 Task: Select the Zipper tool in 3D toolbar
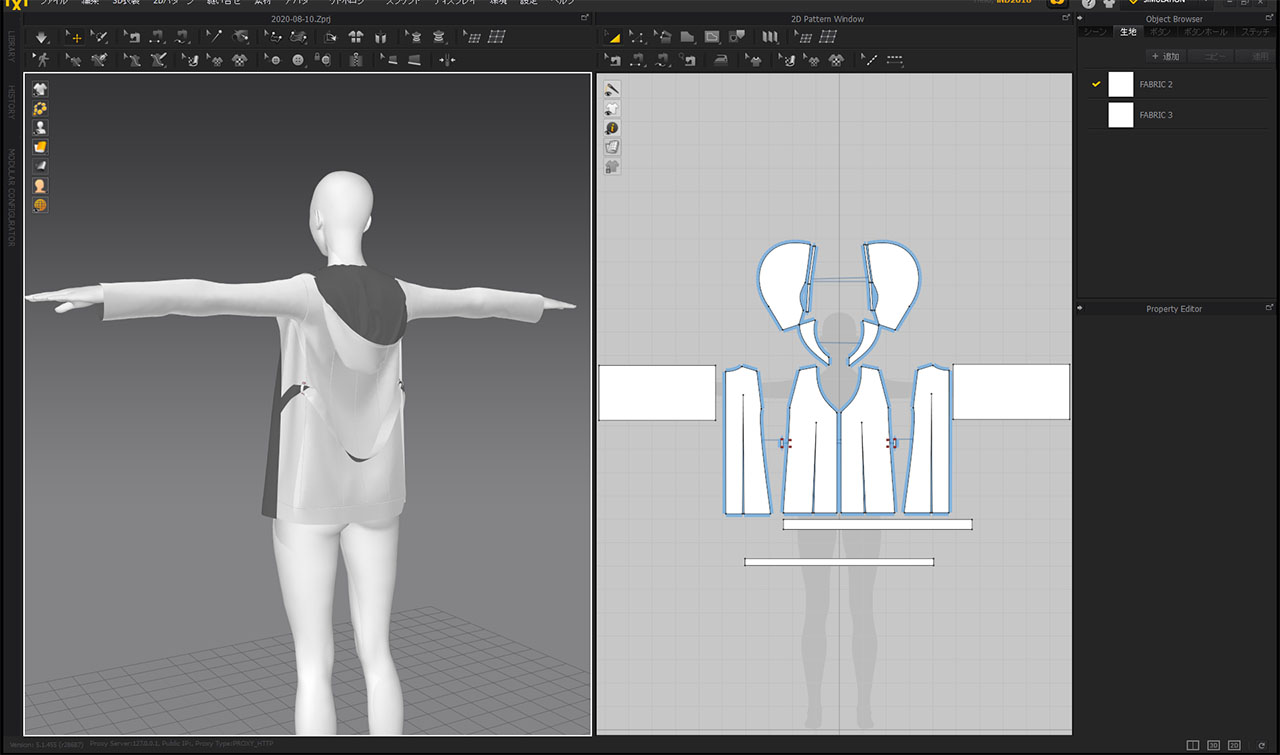tap(356, 60)
